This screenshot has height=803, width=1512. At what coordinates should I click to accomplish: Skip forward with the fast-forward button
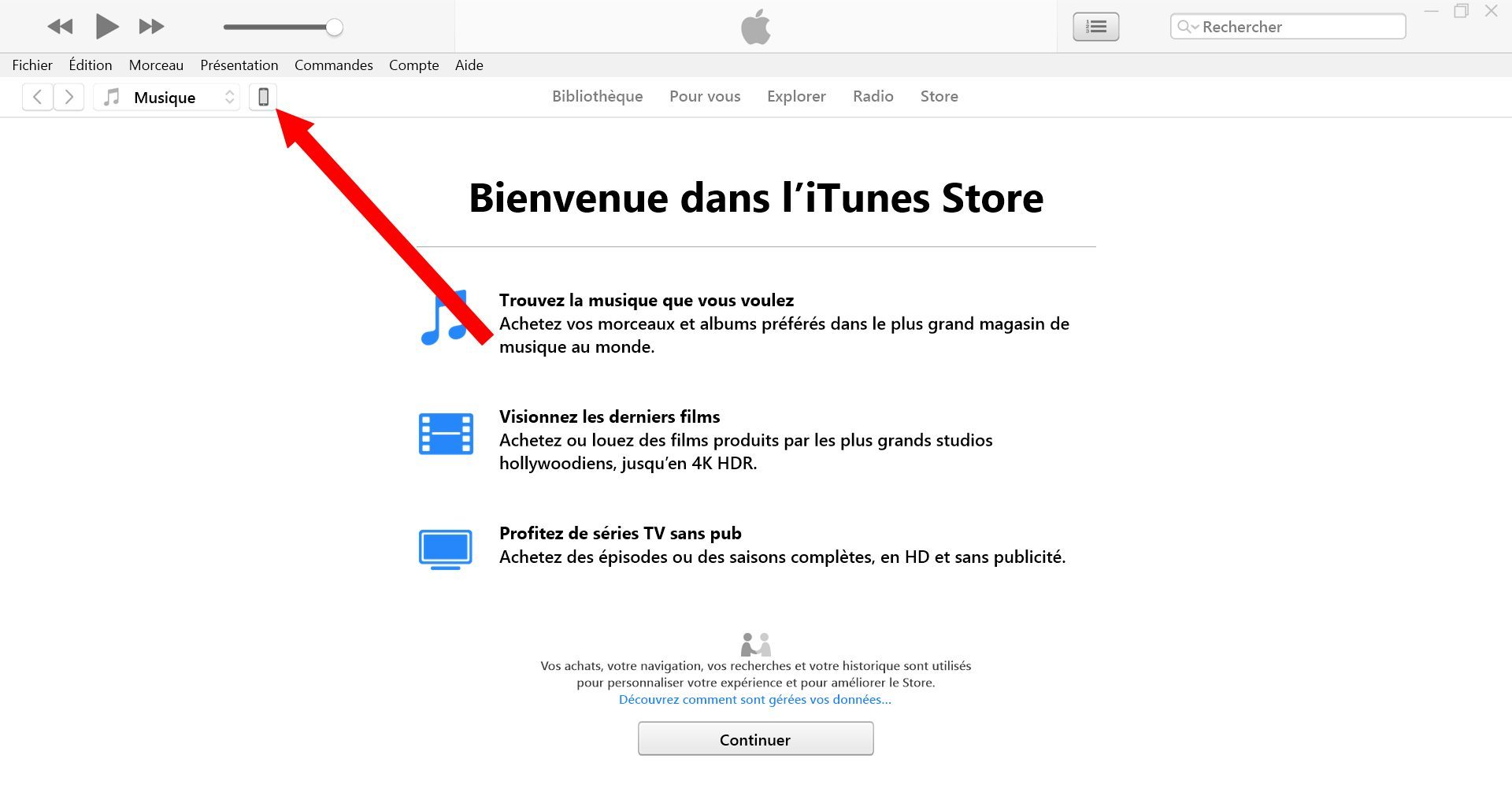(x=151, y=27)
